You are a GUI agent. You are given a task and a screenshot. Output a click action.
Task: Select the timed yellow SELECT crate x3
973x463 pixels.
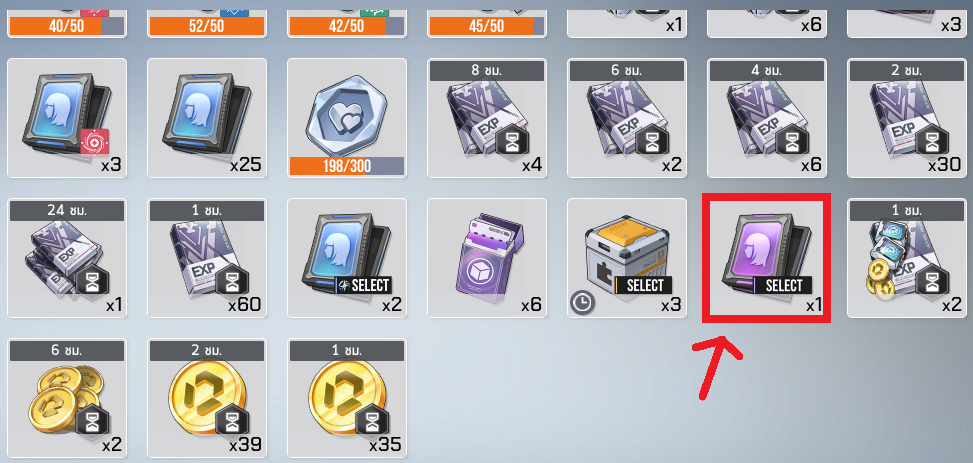627,258
